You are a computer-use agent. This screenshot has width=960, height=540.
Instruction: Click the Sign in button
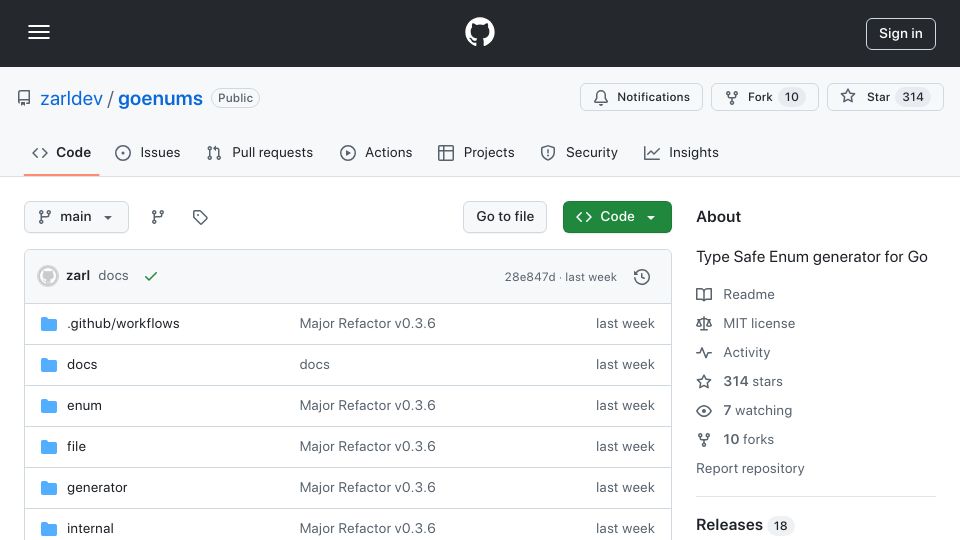pos(900,34)
